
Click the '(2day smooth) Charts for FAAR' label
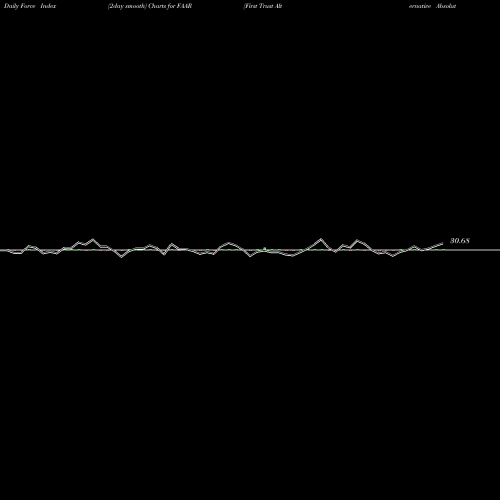pos(150,6)
